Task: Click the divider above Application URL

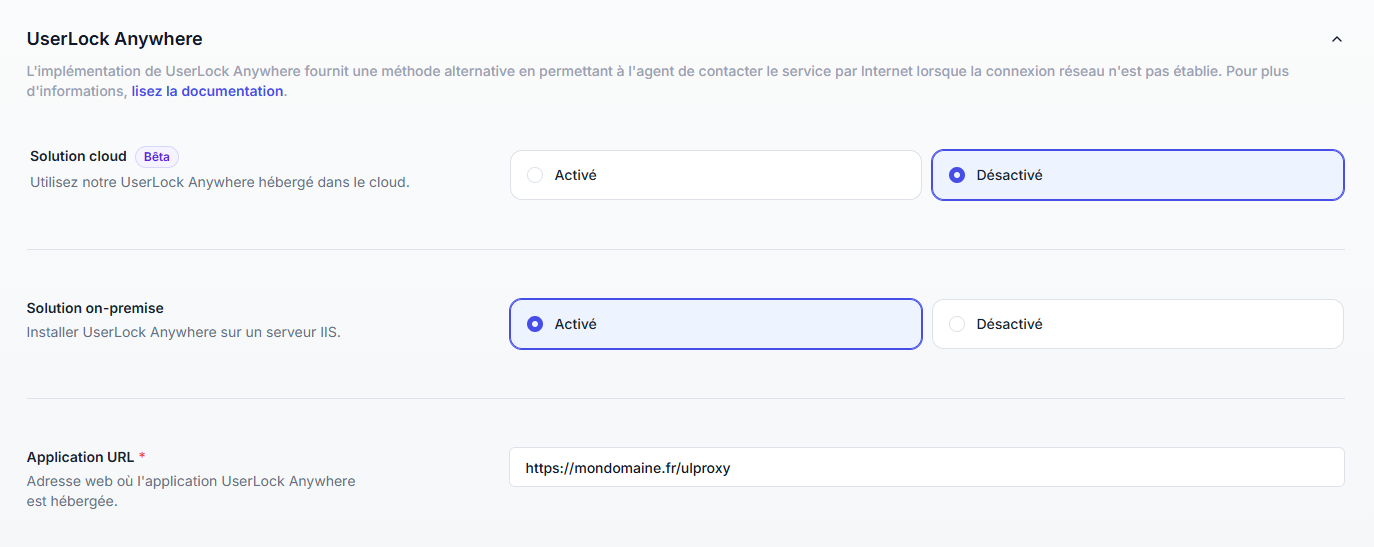Action: 685,398
